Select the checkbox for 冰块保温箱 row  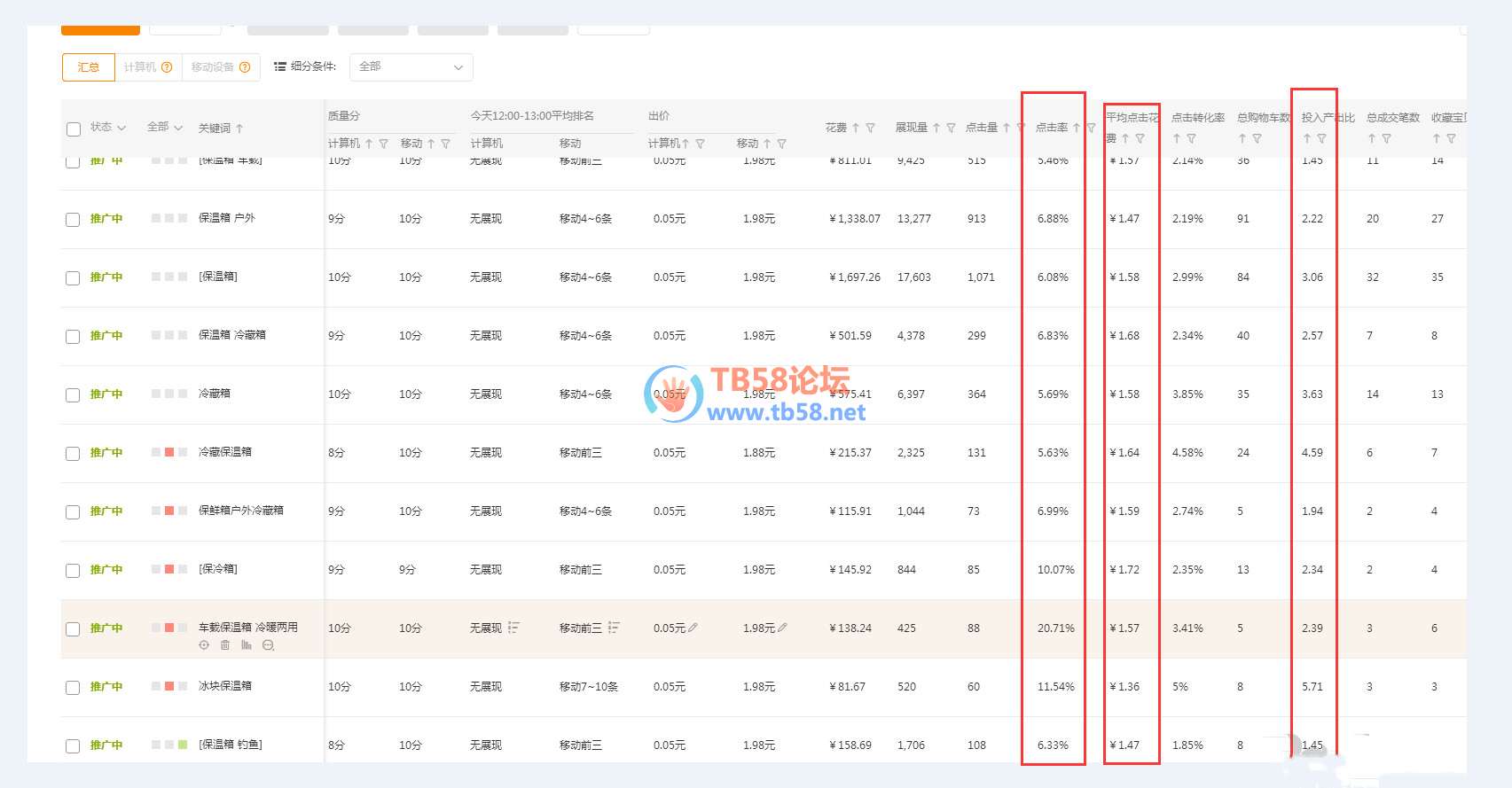tap(73, 687)
